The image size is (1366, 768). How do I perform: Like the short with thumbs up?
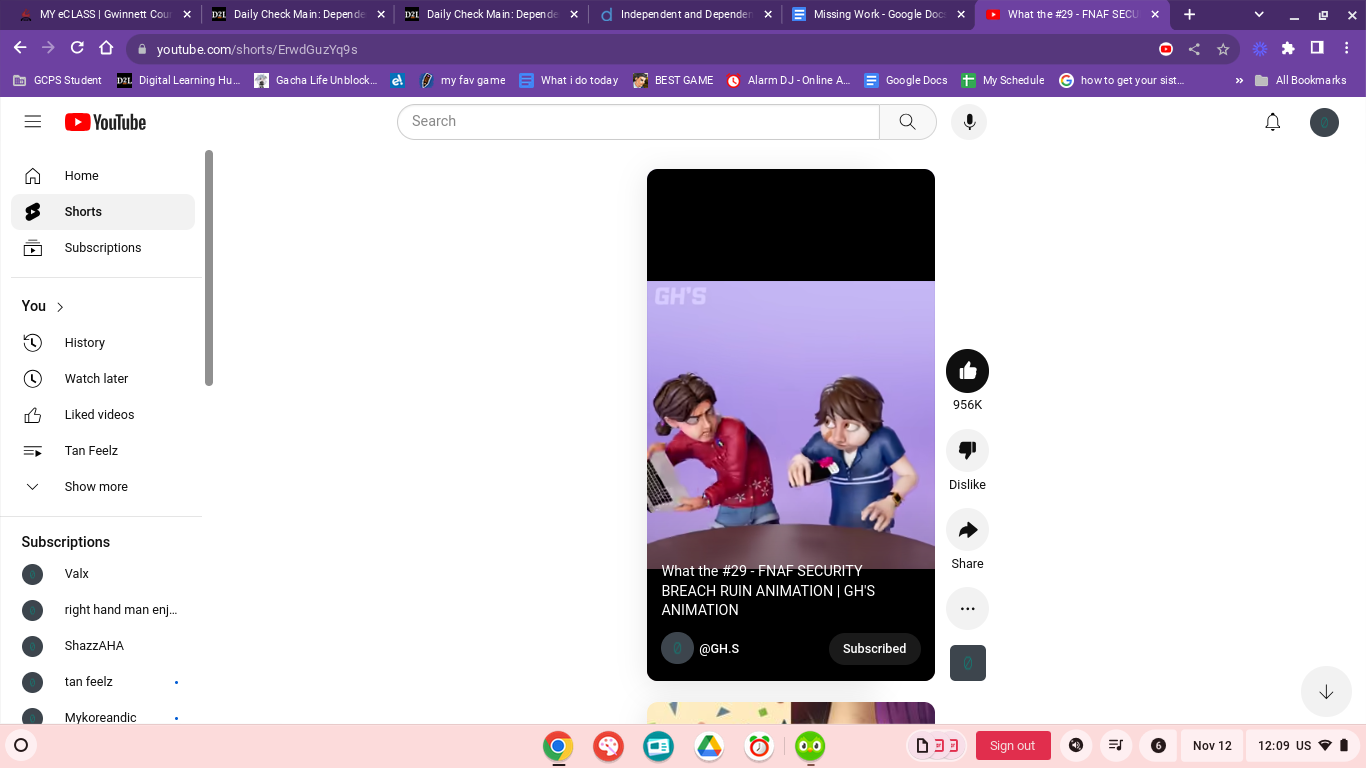click(967, 371)
